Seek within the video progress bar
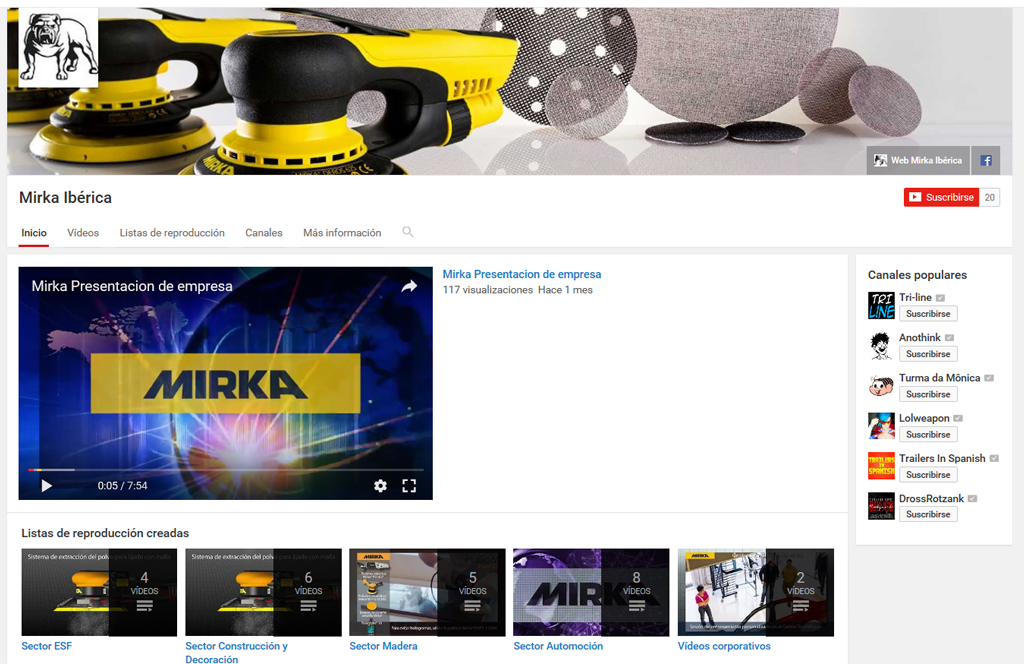 [x=225, y=469]
